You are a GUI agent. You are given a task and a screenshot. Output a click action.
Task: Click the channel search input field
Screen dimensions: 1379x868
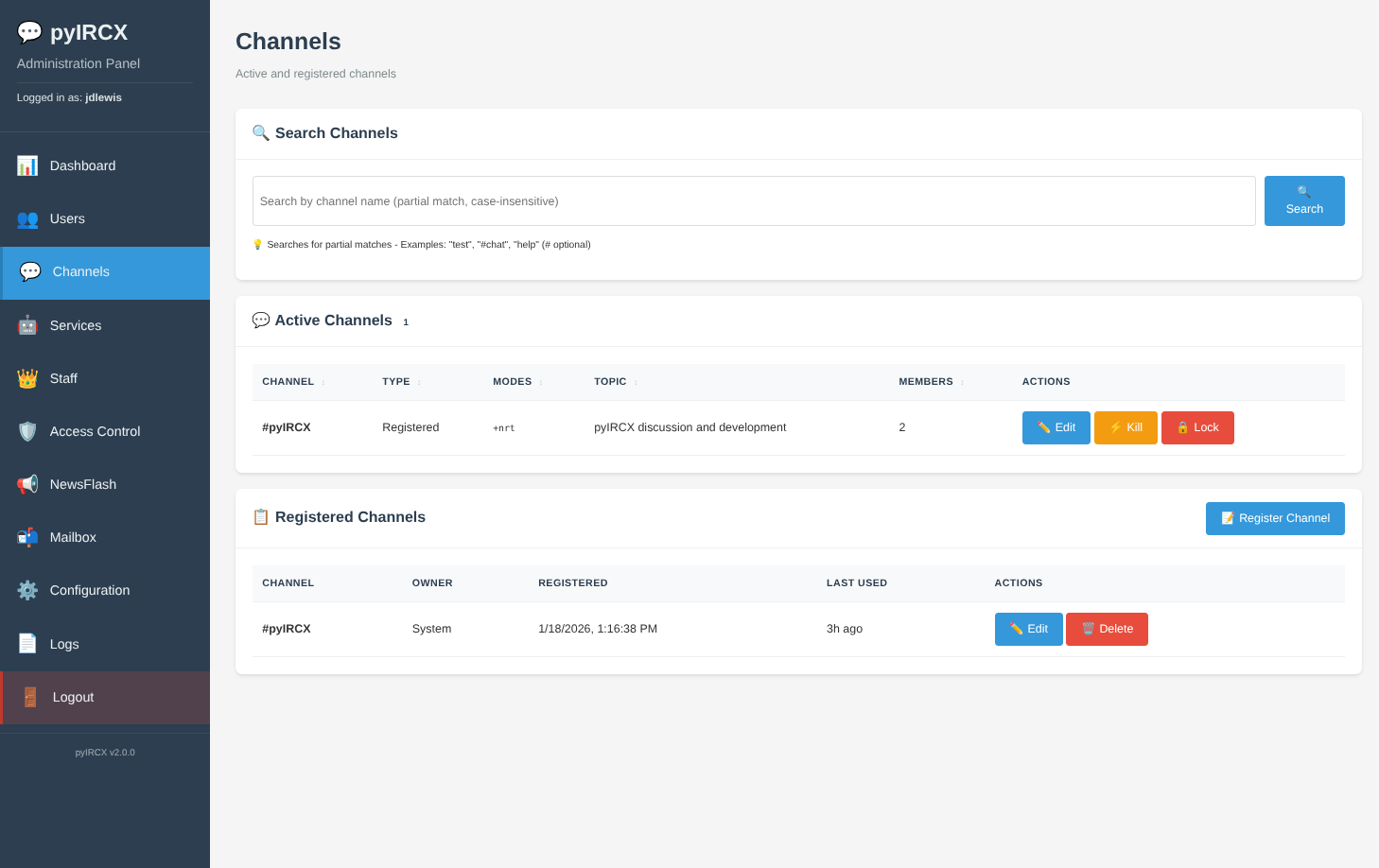click(x=752, y=200)
